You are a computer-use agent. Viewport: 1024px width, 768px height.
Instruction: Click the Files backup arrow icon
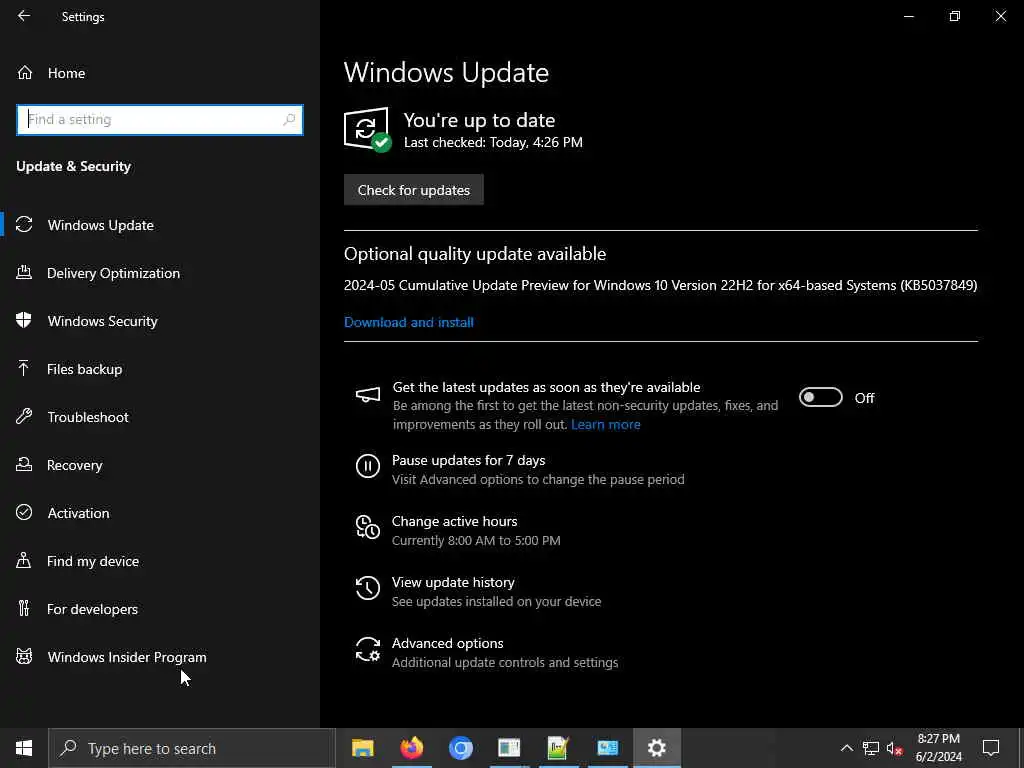tap(24, 368)
